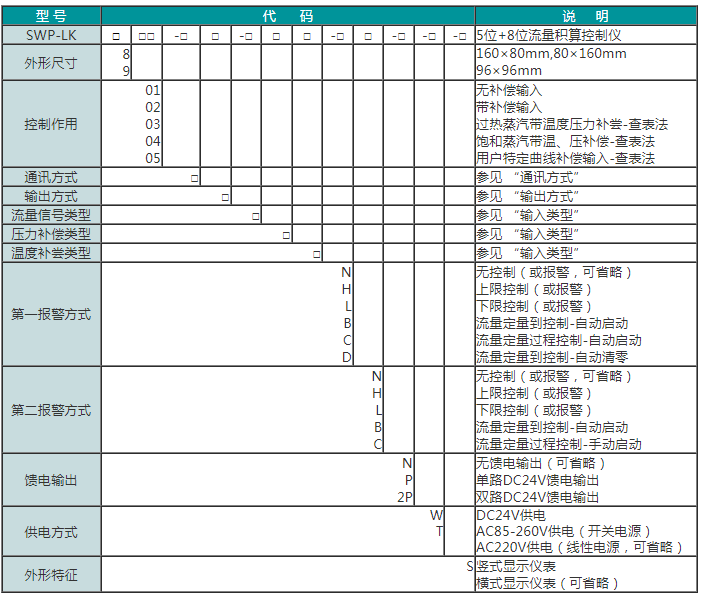Click the '代 码' header cell
The image size is (701, 595).
[288, 16]
